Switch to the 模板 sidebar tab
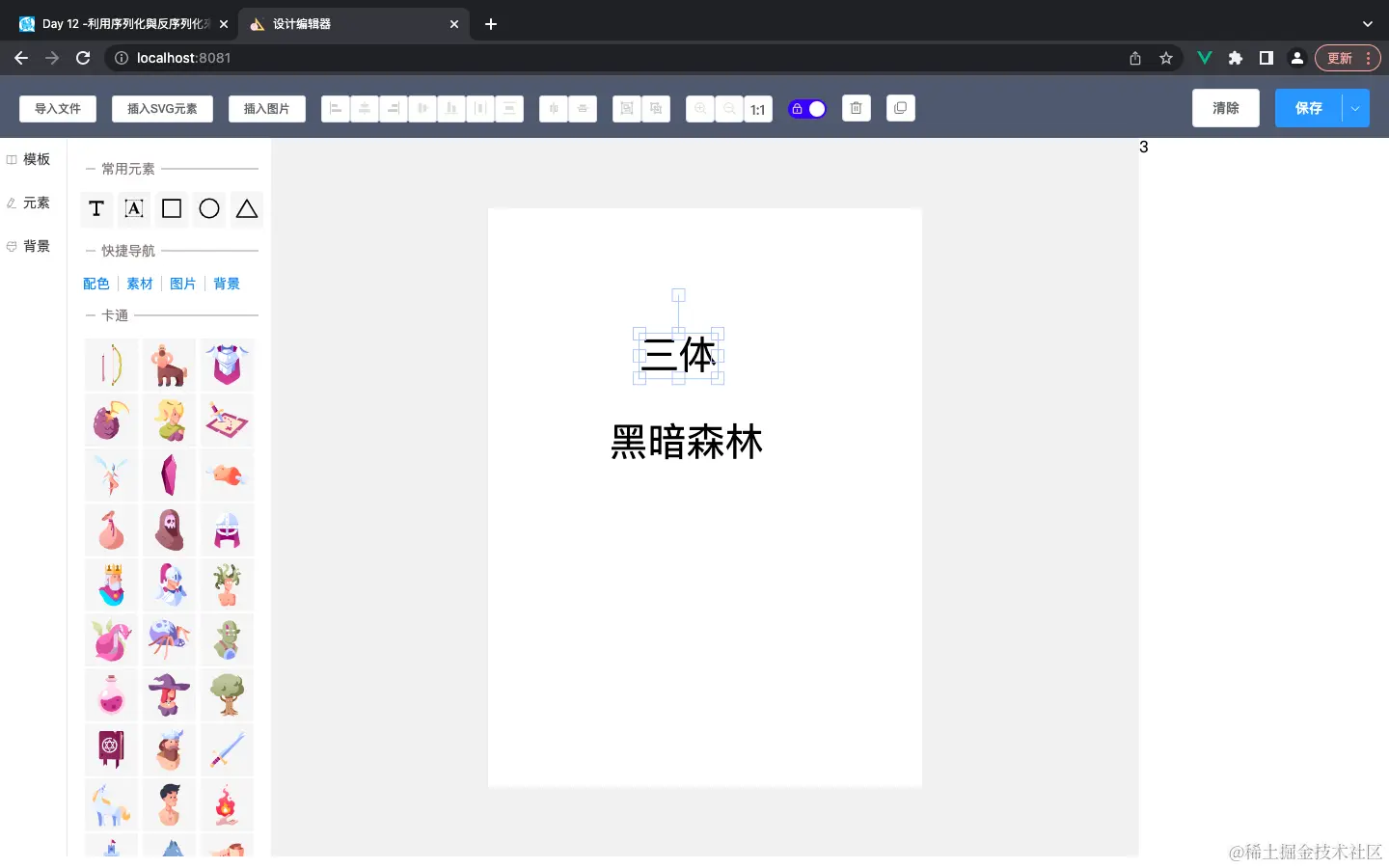 coord(30,158)
